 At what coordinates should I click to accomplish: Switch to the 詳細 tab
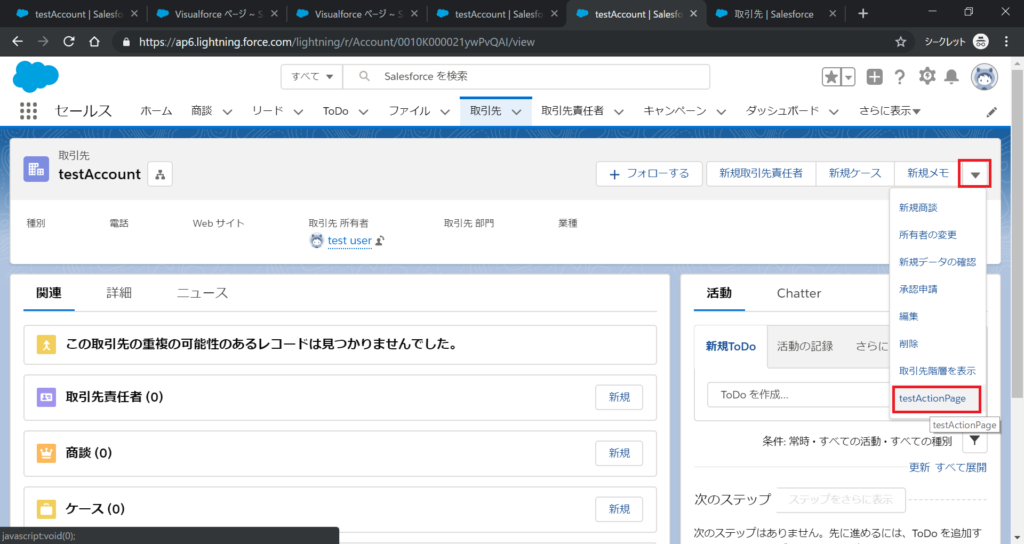point(119,293)
